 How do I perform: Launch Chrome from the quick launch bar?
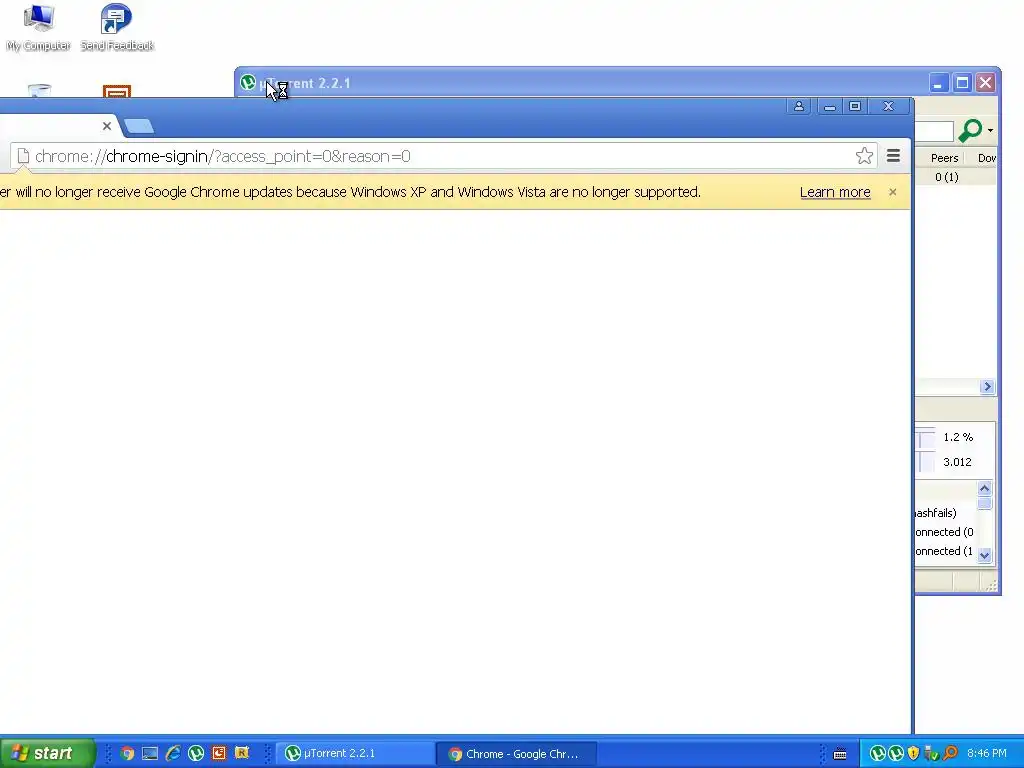127,753
